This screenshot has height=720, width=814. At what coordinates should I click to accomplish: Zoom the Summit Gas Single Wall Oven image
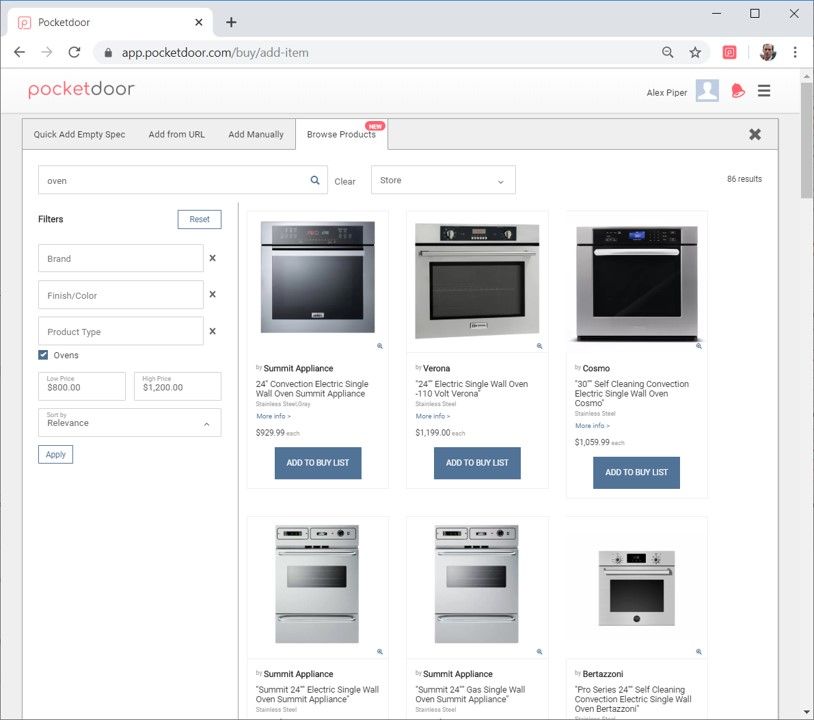coord(539,651)
